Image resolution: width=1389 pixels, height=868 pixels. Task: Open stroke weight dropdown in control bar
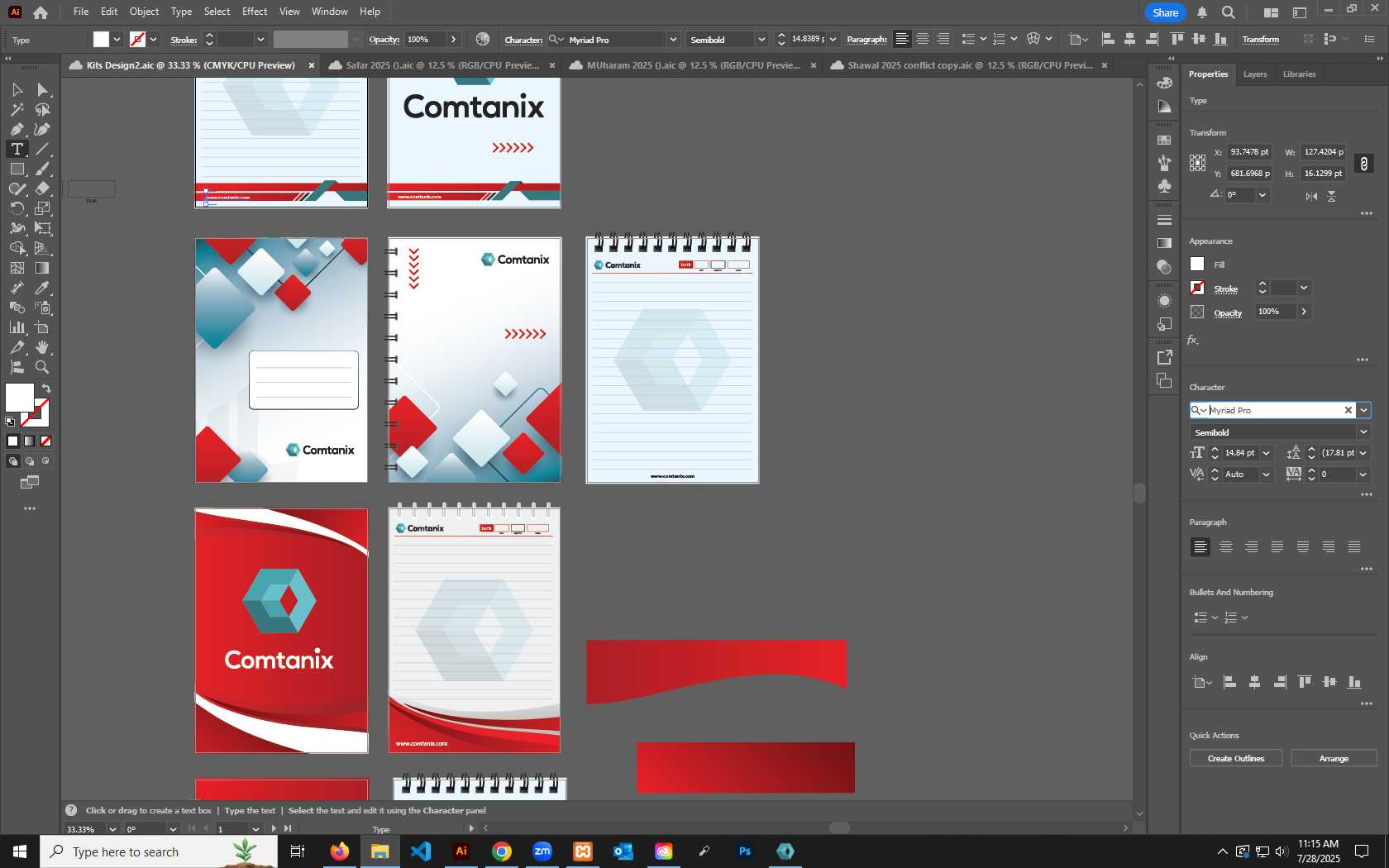[x=260, y=40]
